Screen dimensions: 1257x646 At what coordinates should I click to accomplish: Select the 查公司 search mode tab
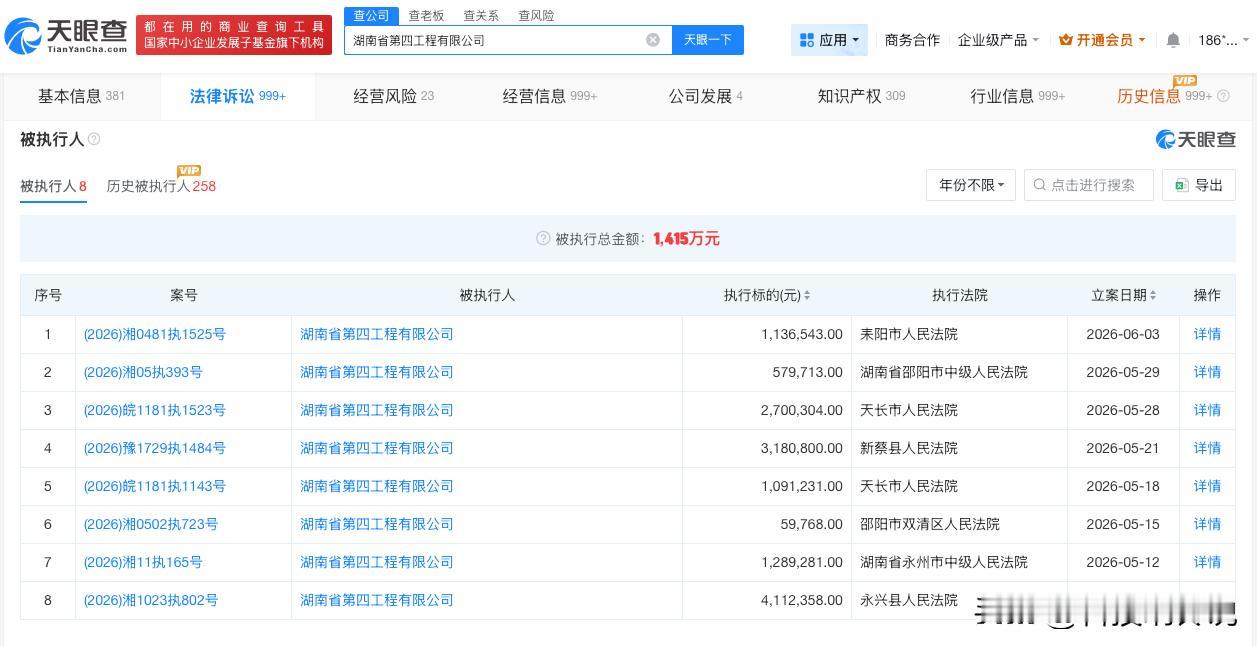(371, 15)
